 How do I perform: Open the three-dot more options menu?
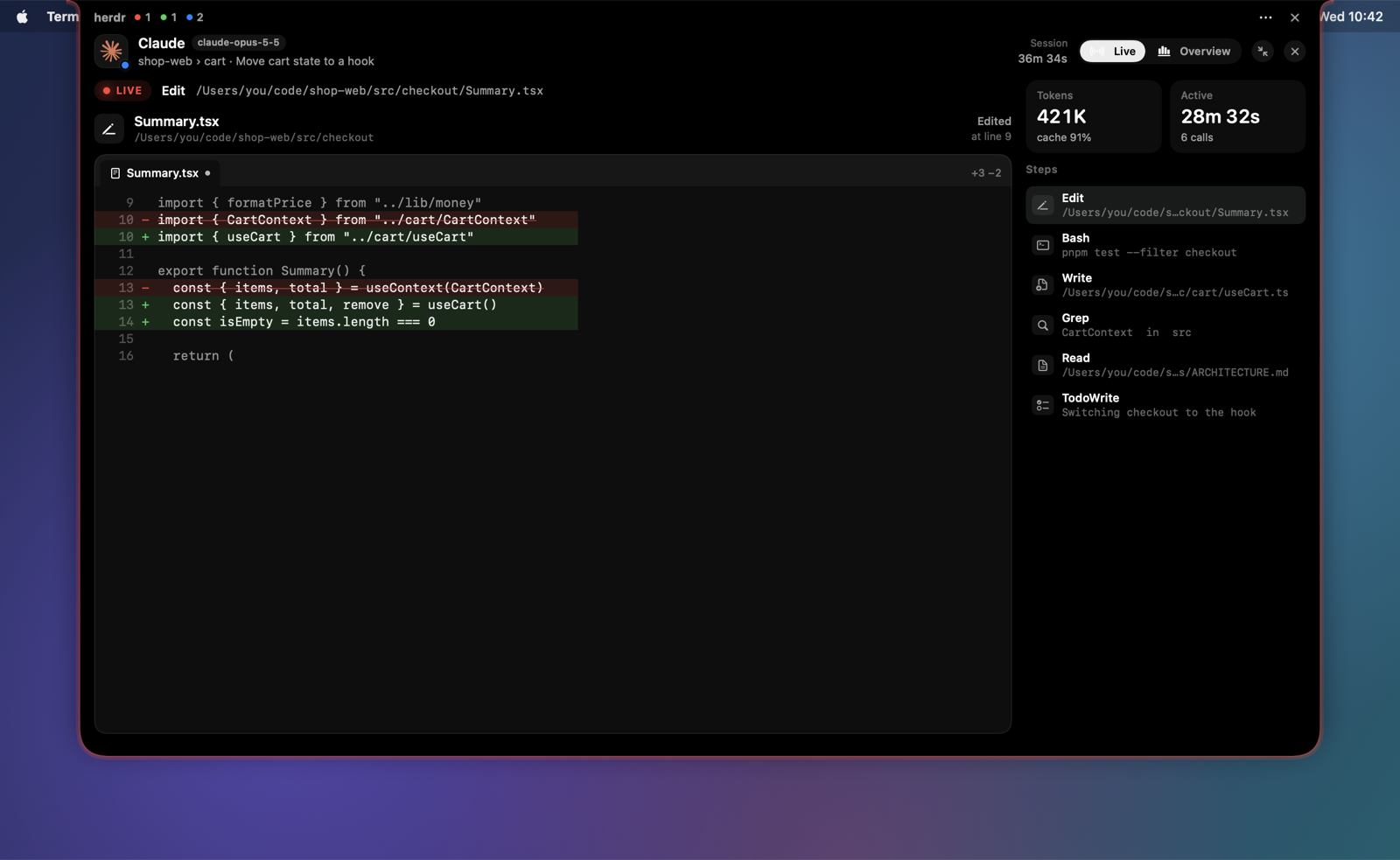click(1265, 17)
